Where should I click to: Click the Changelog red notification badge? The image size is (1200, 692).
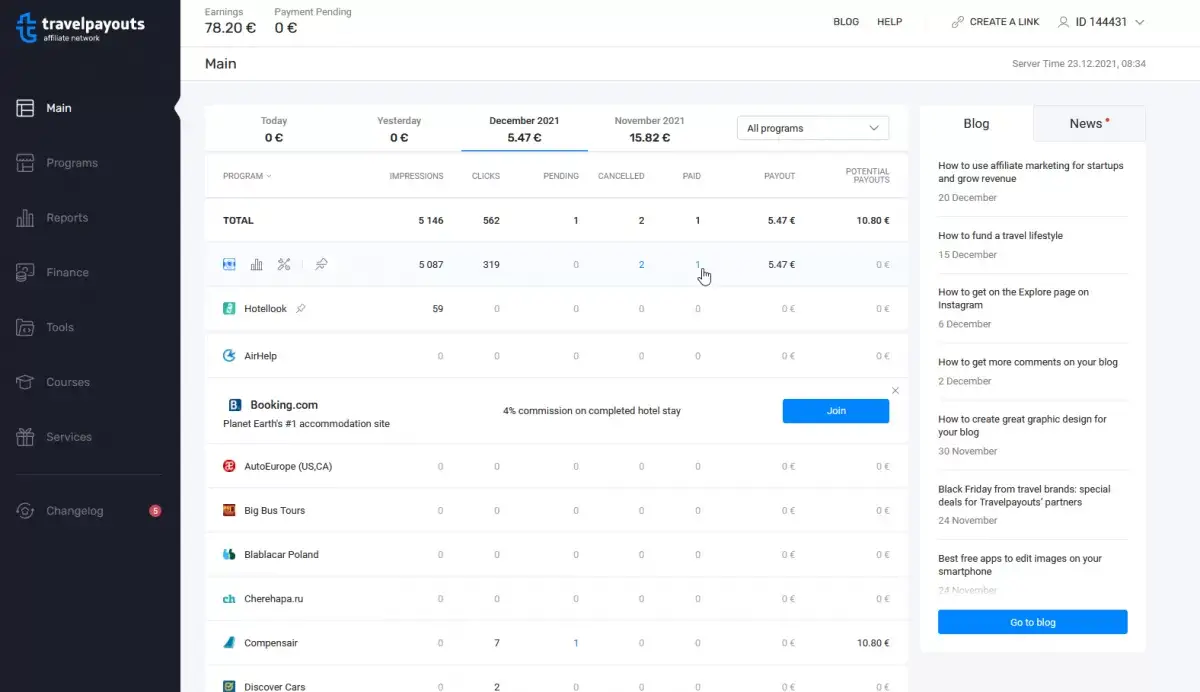coord(155,511)
